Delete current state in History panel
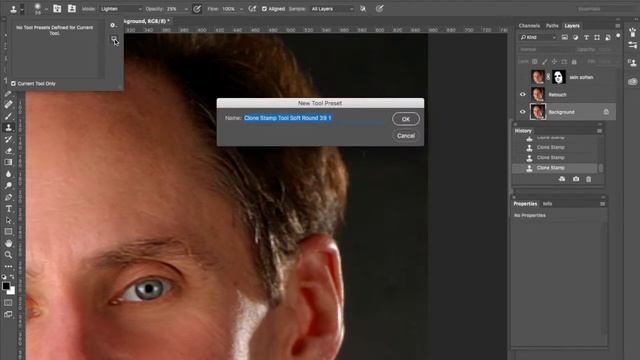640x360 pixels. click(589, 179)
